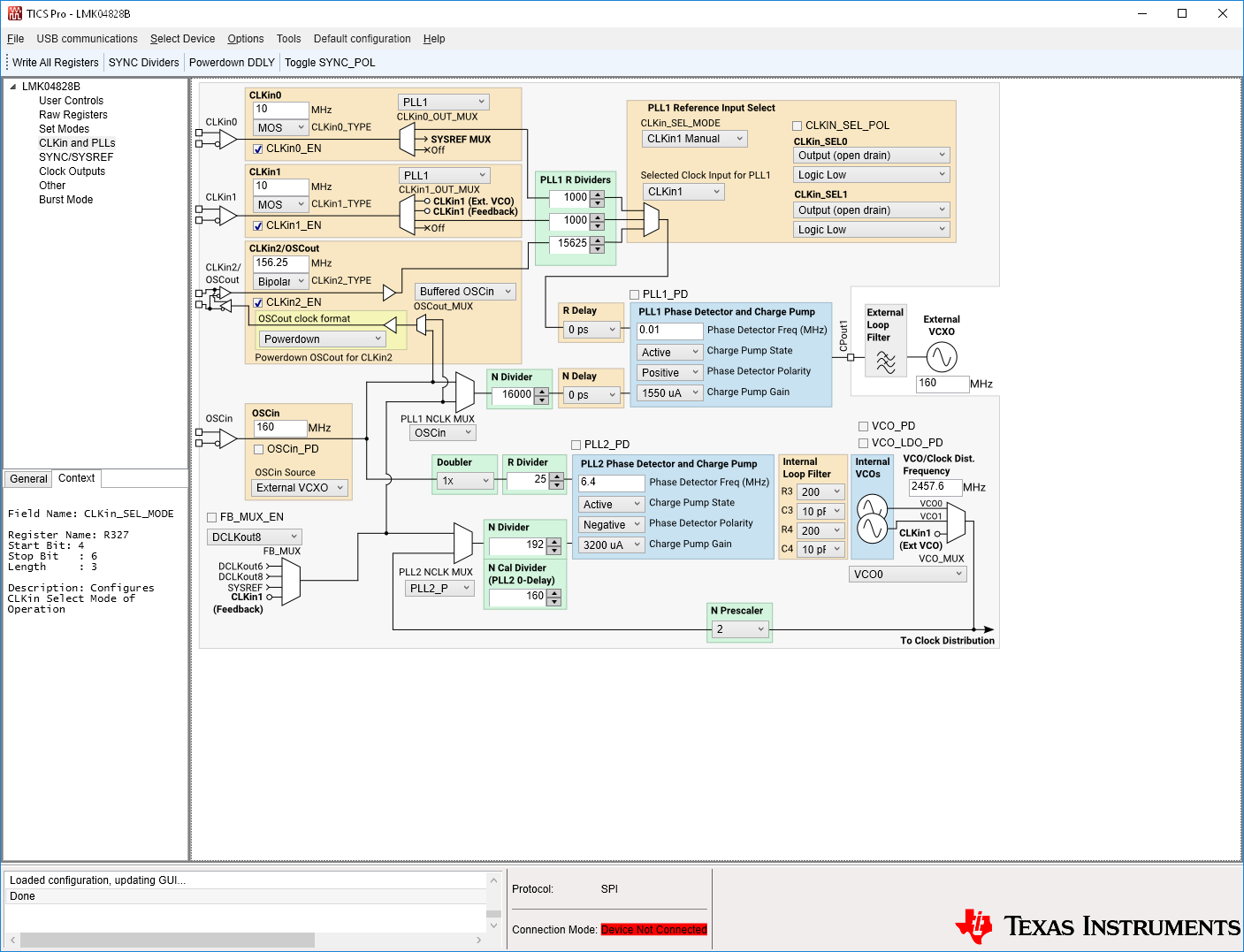
Task: Click the Internal VCOs oscillator symbol
Action: coord(872,518)
